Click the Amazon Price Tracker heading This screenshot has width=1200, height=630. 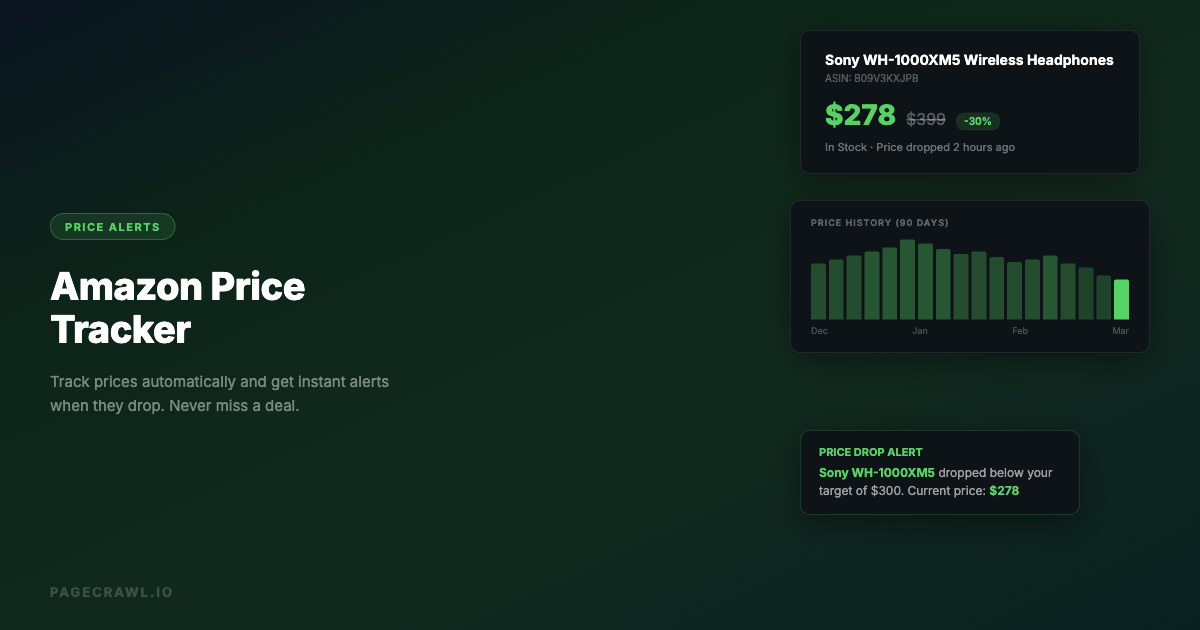coord(178,307)
